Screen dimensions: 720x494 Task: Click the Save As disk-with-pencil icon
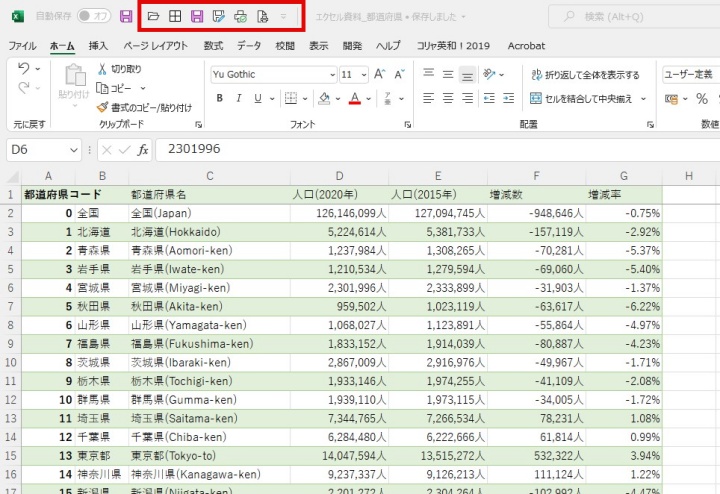click(x=219, y=17)
